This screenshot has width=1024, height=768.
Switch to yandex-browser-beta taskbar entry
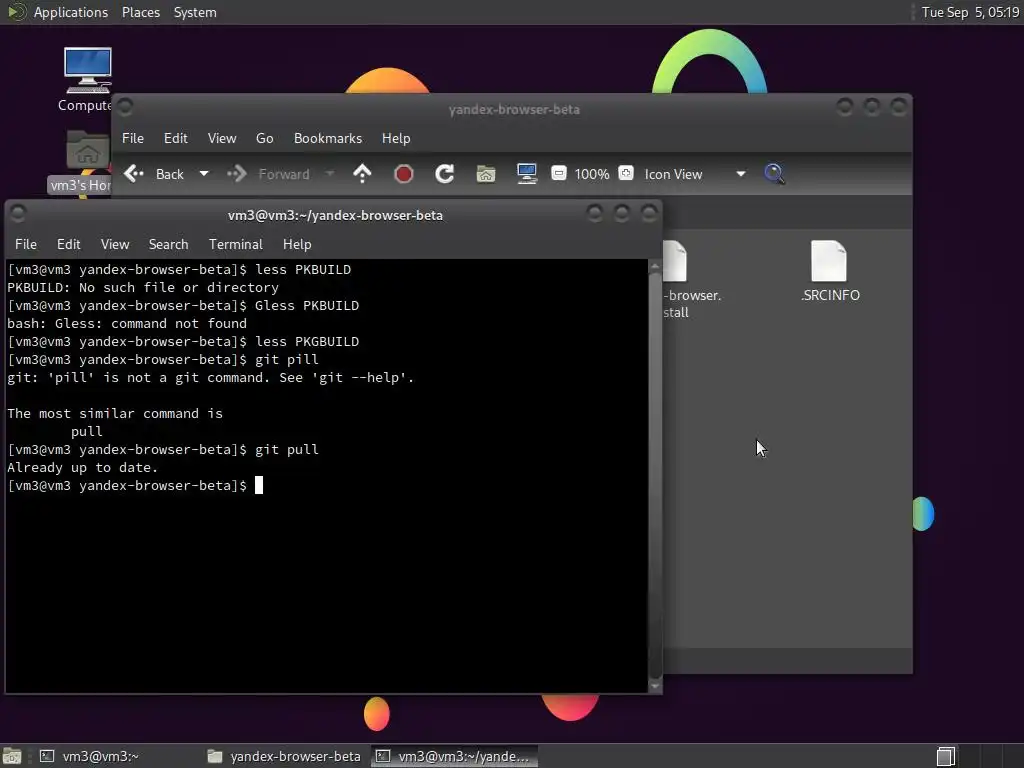pyautogui.click(x=285, y=756)
